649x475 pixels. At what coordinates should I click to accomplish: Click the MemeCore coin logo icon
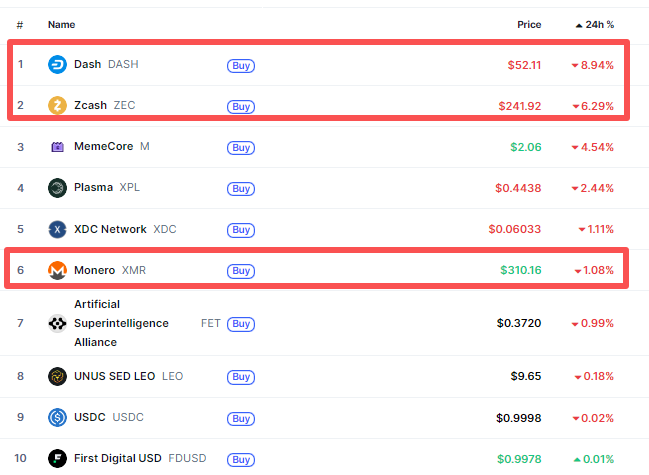(57, 147)
